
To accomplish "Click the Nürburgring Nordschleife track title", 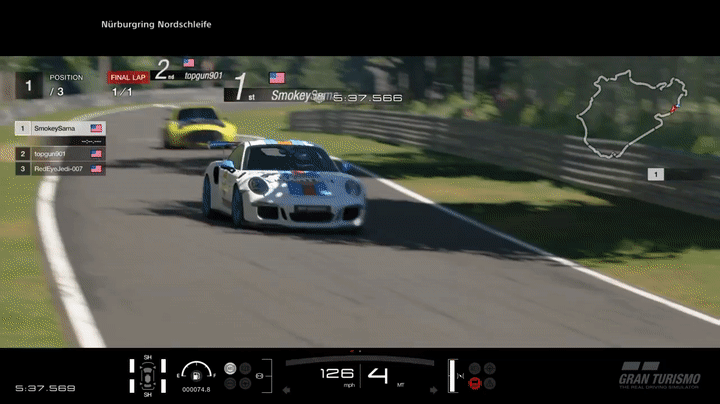I will point(156,24).
